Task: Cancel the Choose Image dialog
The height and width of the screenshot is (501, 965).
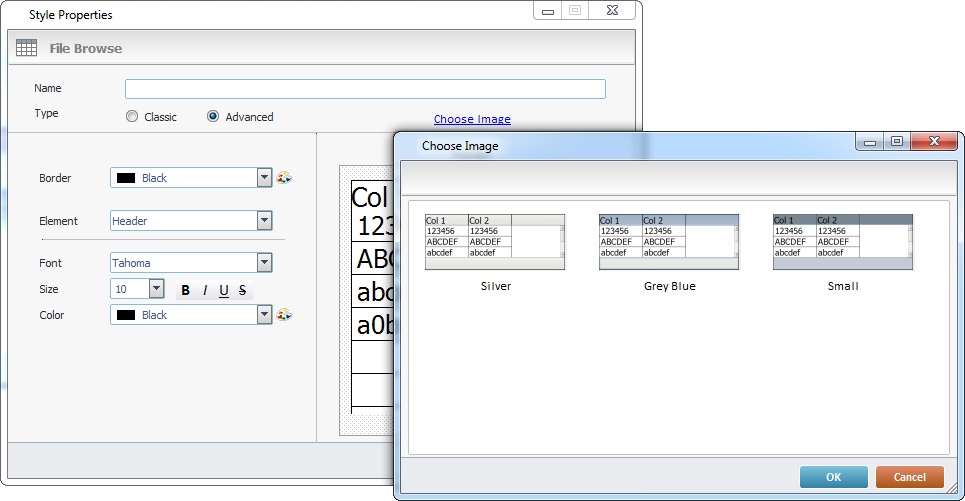Action: pyautogui.click(x=909, y=477)
